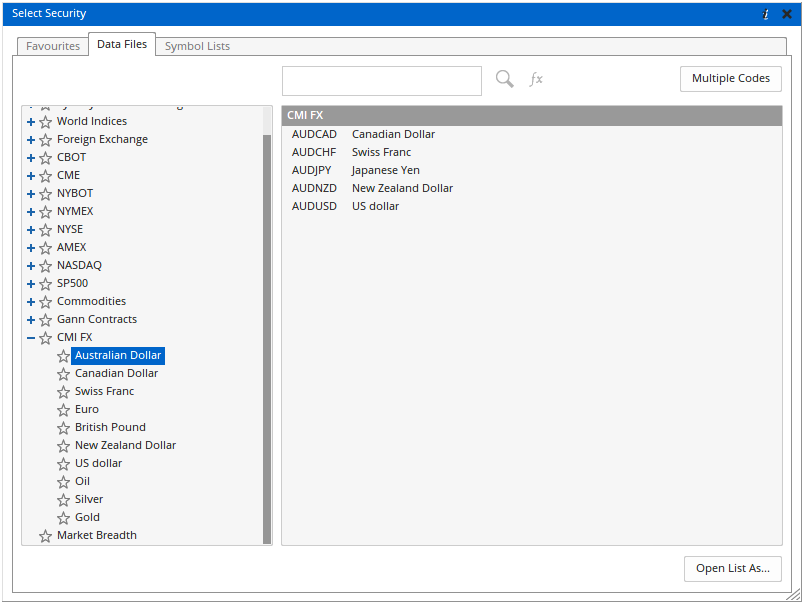Click the tree panel vertical scrollbar
The height and width of the screenshot is (605, 805).
267,330
